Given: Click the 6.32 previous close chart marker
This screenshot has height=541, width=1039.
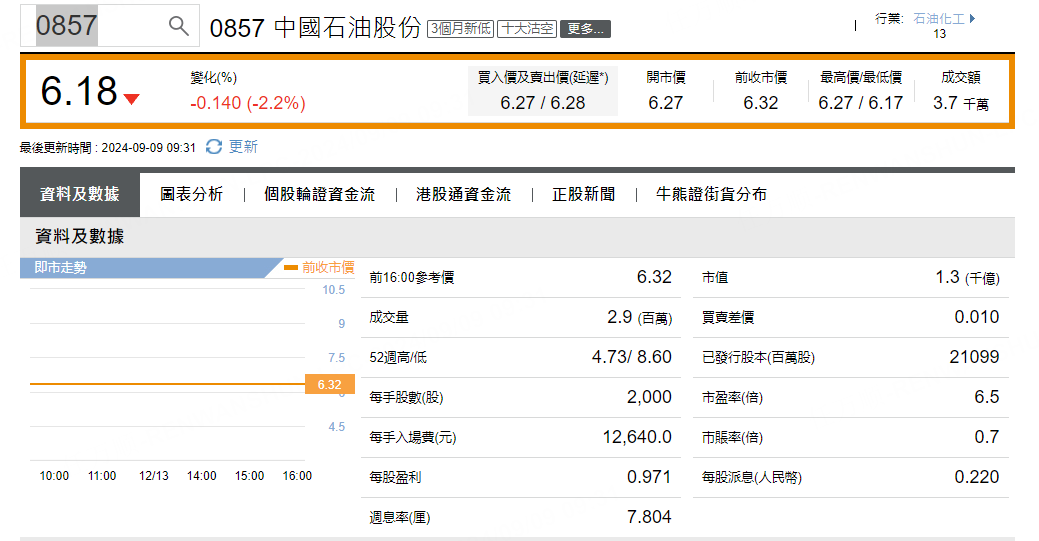Looking at the screenshot, I should coord(329,385).
